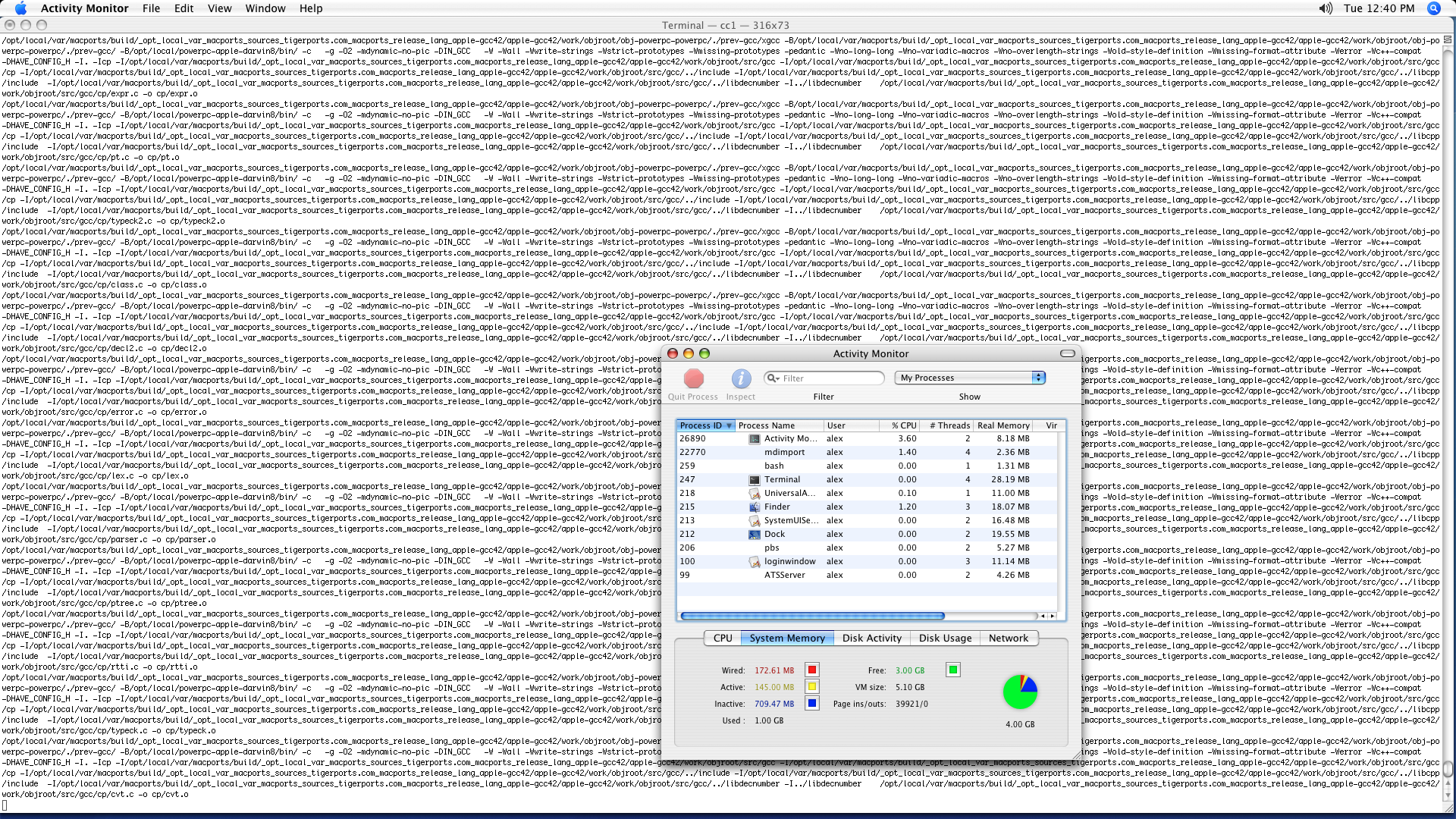Open the Activity Monitor application menu
The height and width of the screenshot is (819, 1456).
[x=84, y=8]
